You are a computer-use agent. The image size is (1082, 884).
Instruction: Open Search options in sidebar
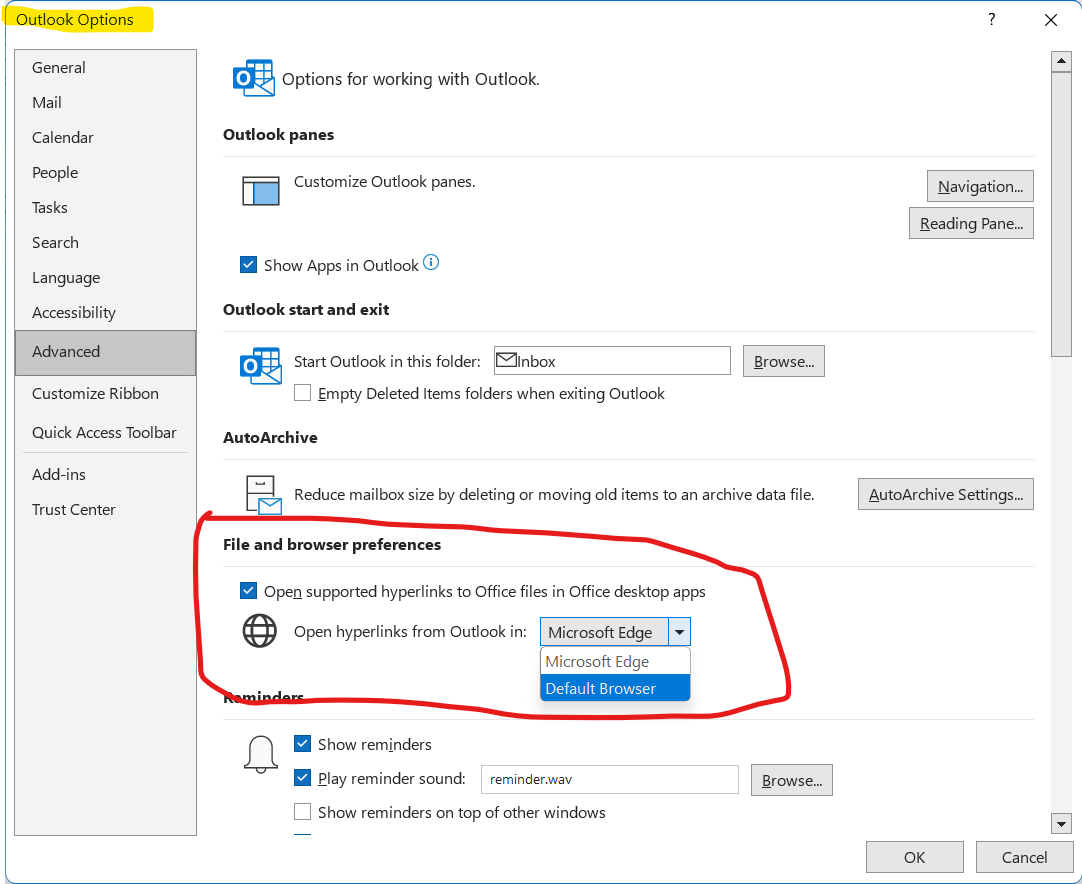click(x=106, y=243)
